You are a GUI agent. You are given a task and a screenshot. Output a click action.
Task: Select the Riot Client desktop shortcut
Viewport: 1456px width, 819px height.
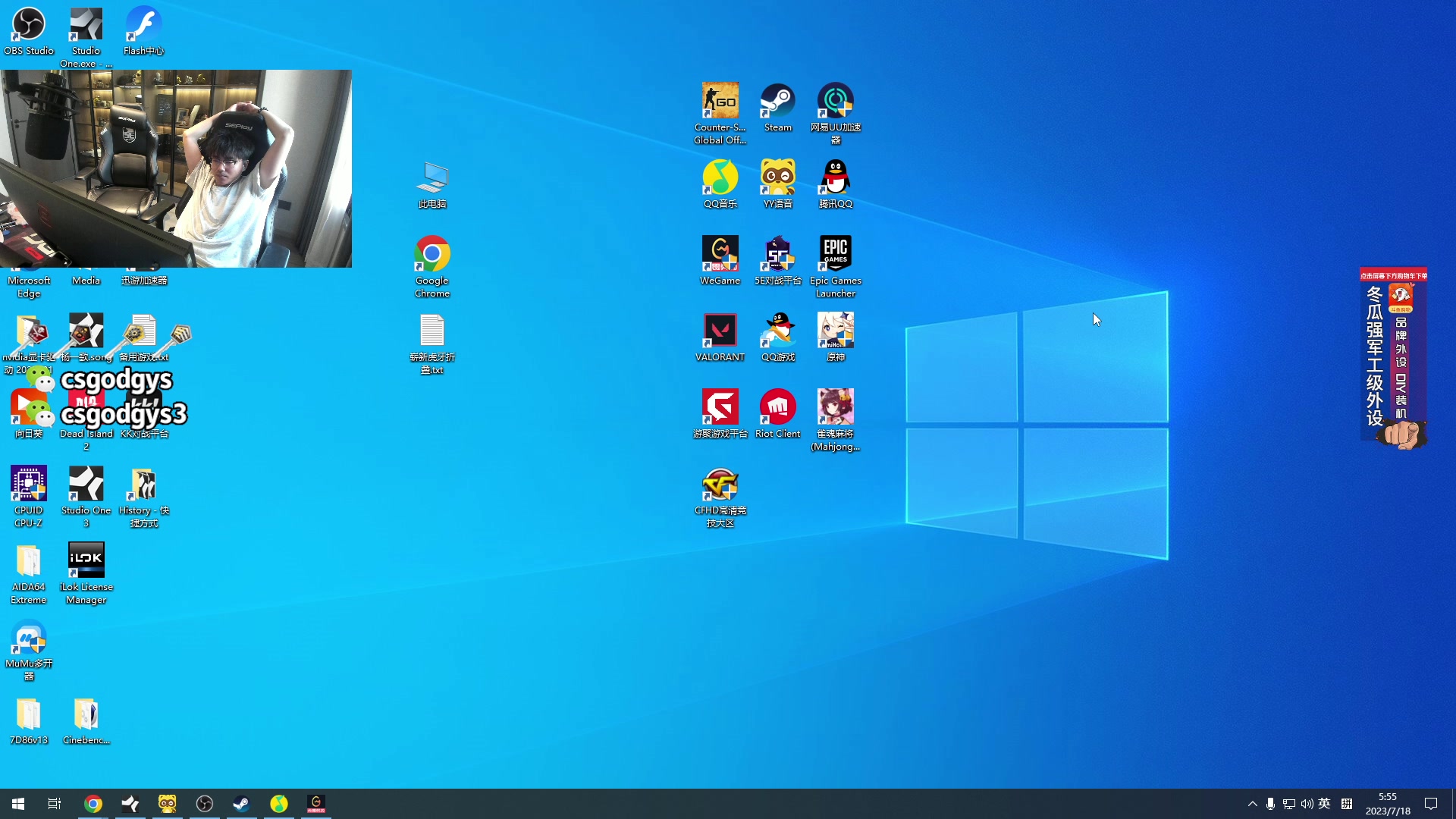pyautogui.click(x=778, y=414)
